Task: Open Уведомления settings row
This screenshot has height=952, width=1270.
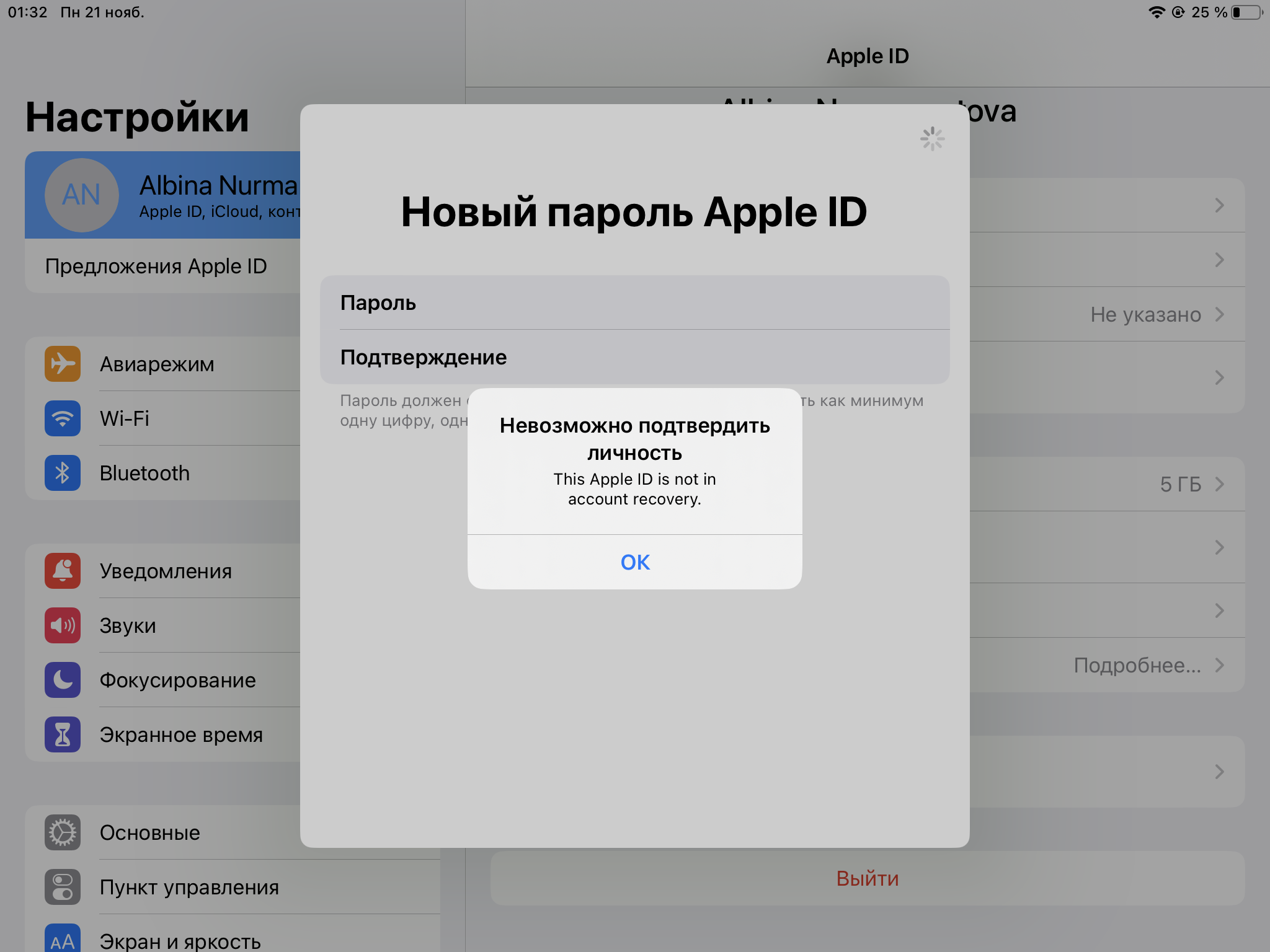Action: click(162, 571)
